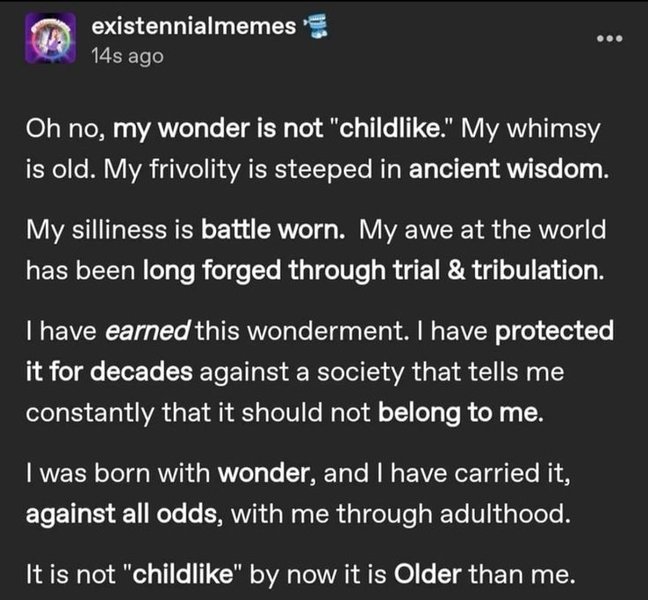Click the words "with me through adulthood."

(x=400, y=514)
